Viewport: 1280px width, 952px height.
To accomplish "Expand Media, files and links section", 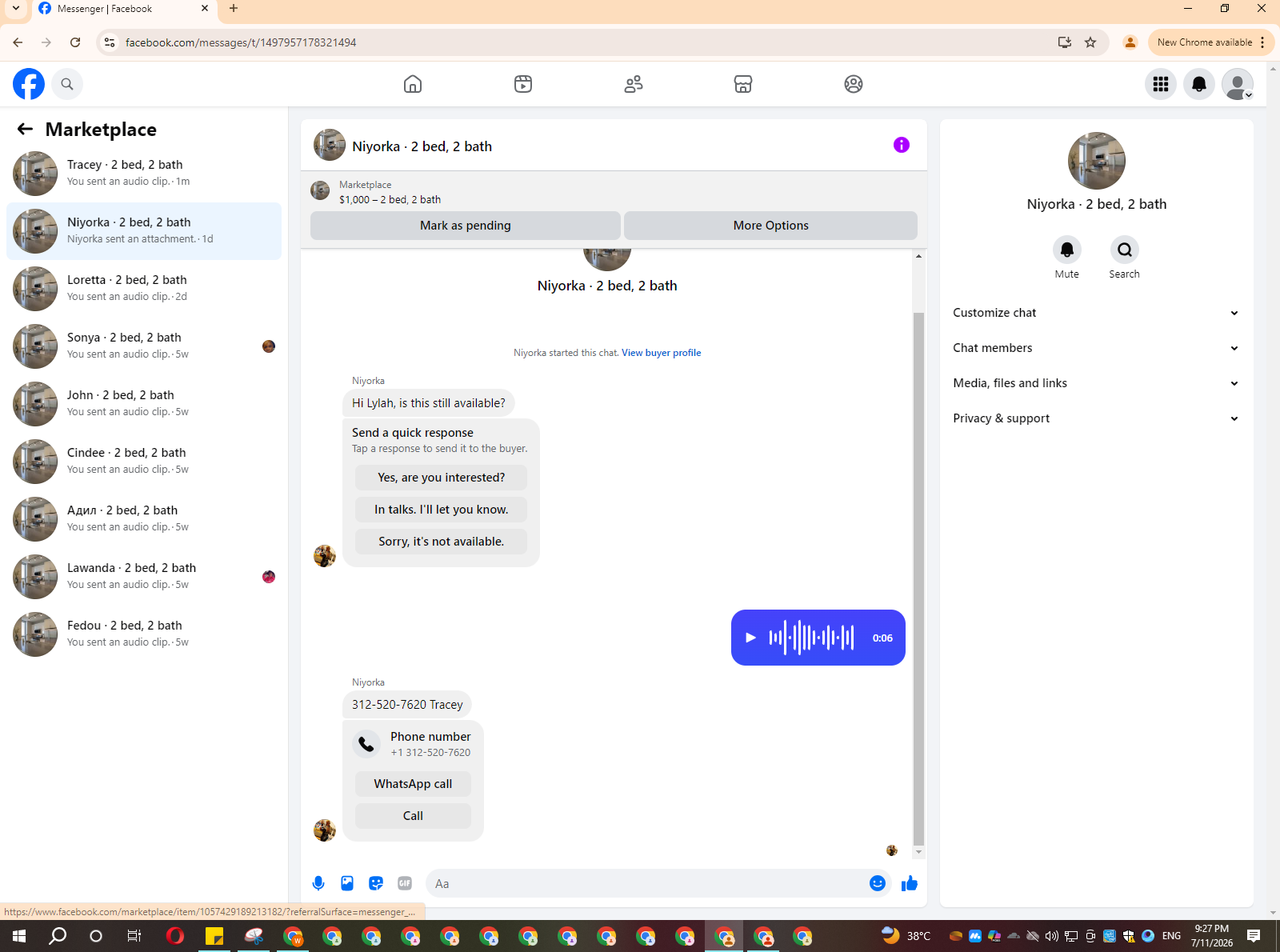I will point(1096,383).
